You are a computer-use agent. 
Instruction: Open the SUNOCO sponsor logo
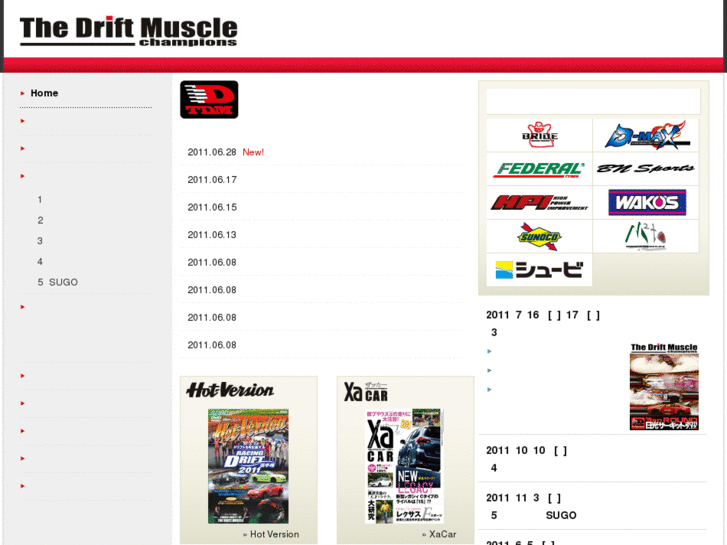[x=539, y=237]
